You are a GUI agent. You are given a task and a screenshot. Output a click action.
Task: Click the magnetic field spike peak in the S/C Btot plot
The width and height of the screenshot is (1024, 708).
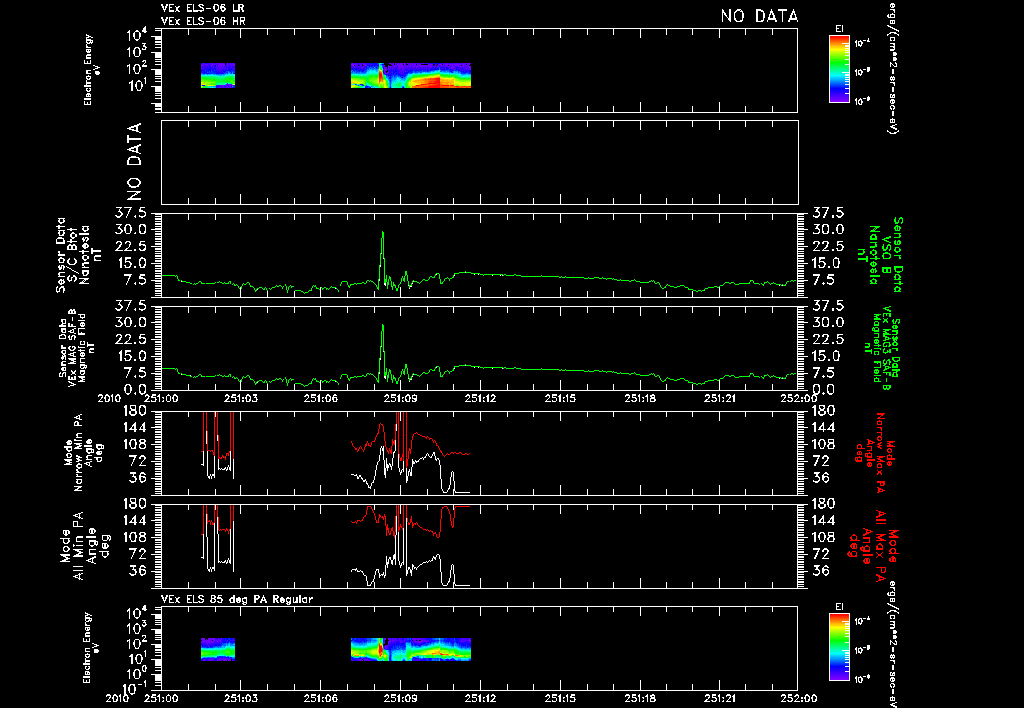coord(383,233)
